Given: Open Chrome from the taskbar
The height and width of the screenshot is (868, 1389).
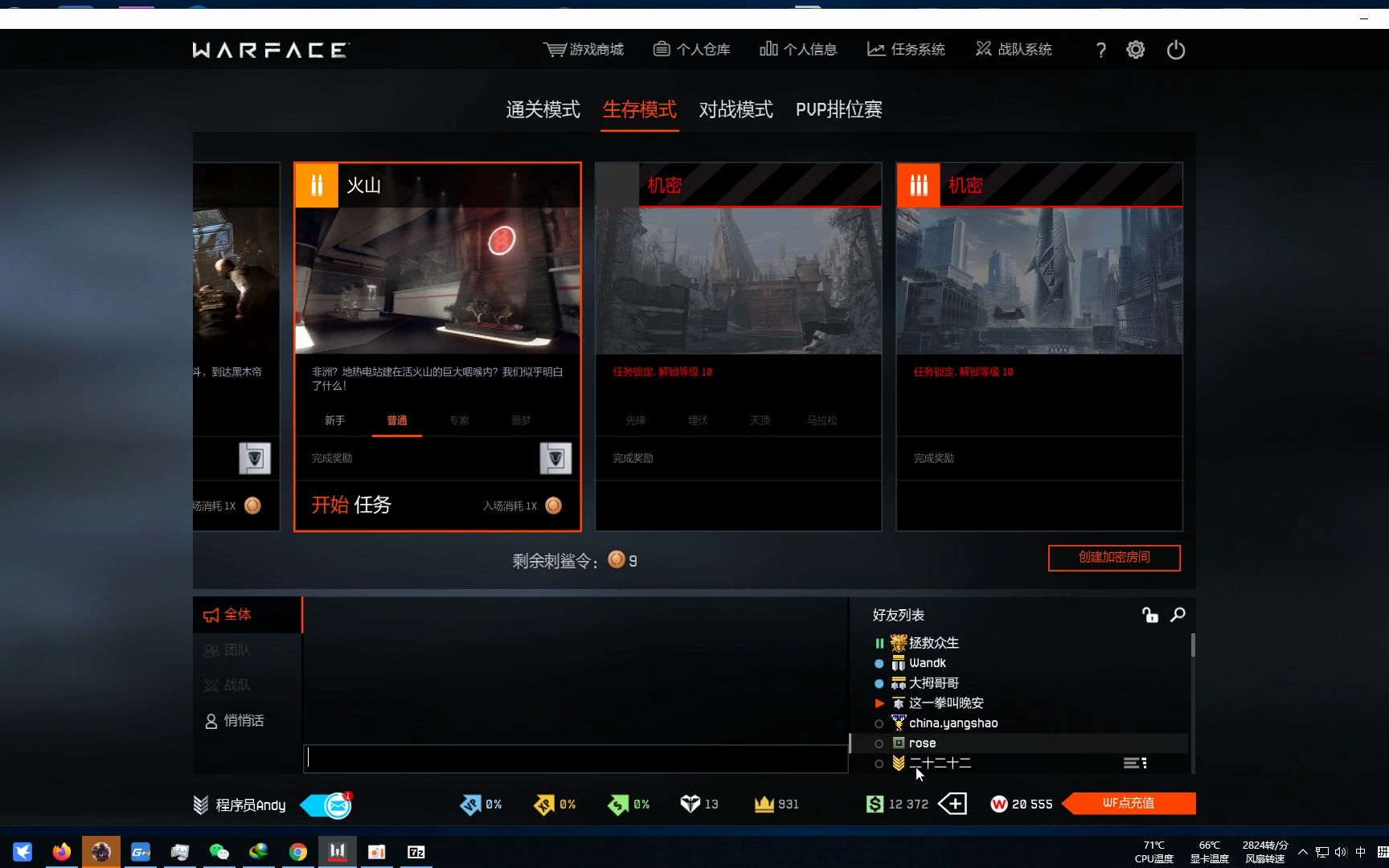Looking at the screenshot, I should click(297, 852).
